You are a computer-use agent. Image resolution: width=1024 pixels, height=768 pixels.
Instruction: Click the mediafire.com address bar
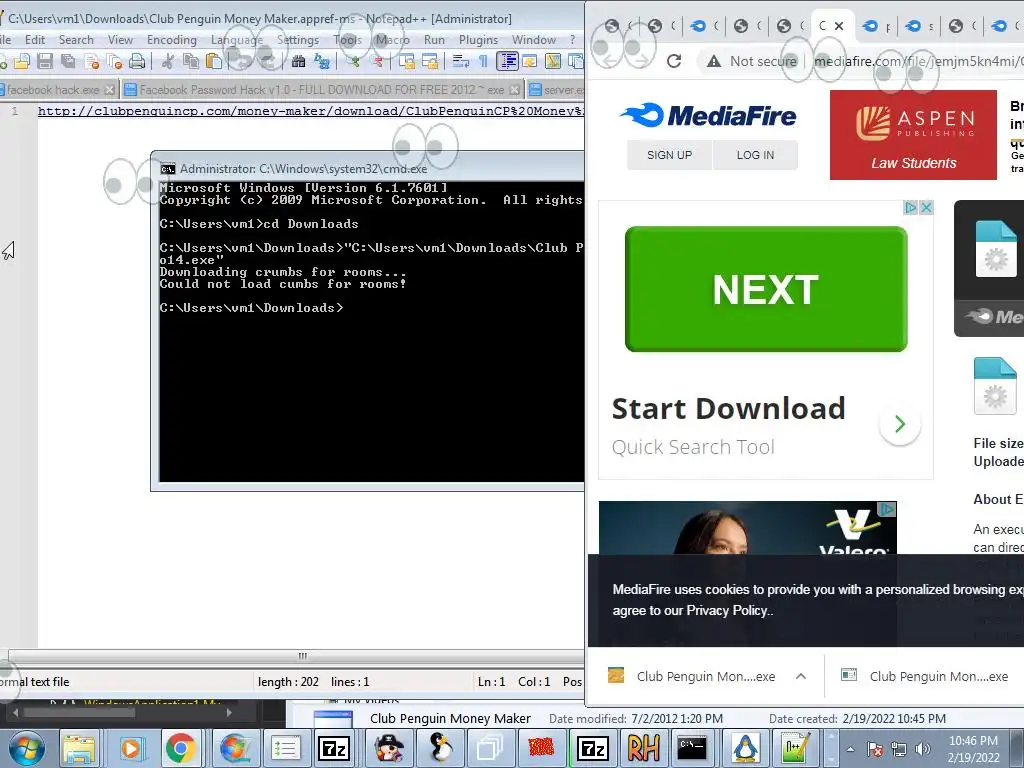pos(918,61)
